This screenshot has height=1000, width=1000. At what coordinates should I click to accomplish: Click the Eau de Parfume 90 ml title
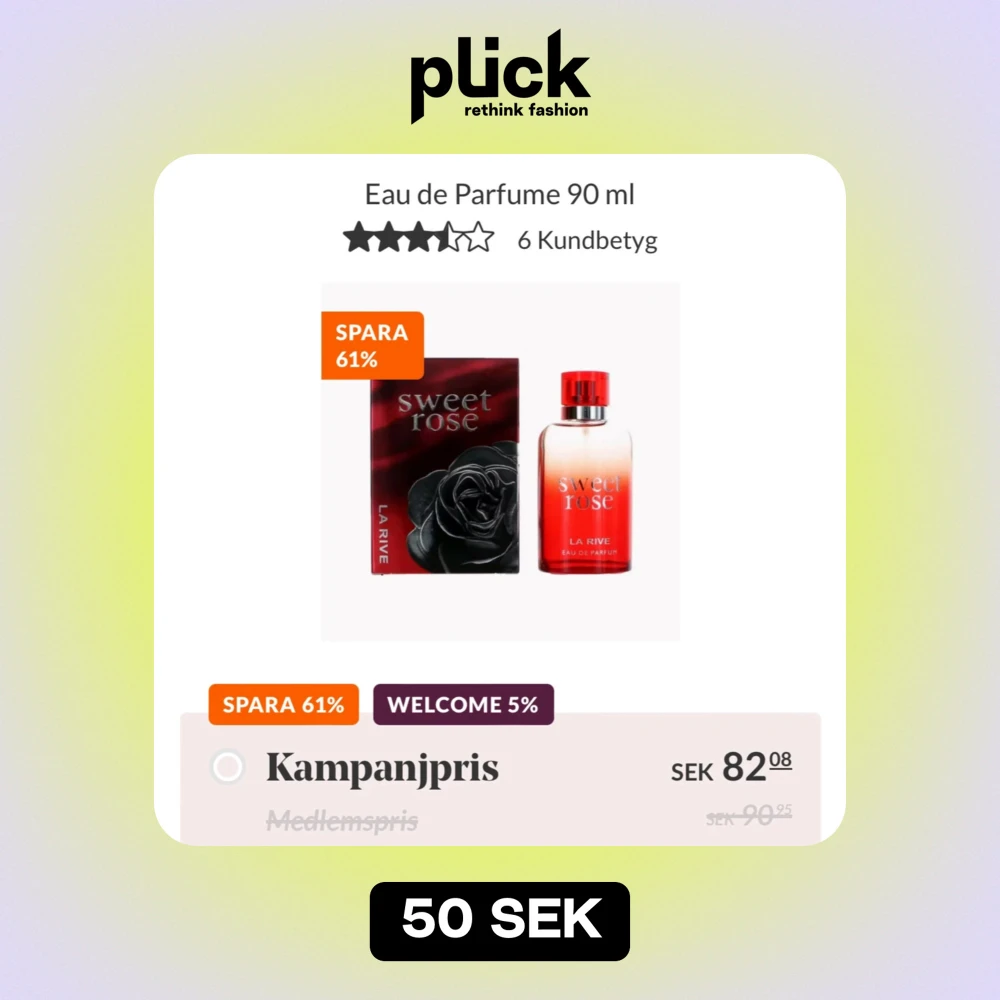500,195
